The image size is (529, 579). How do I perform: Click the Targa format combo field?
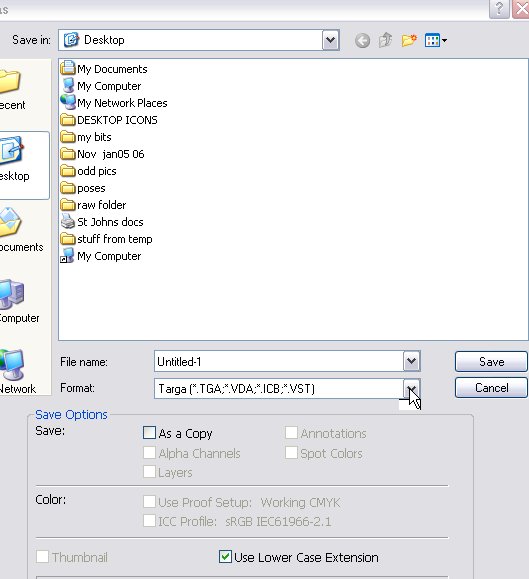coord(287,388)
